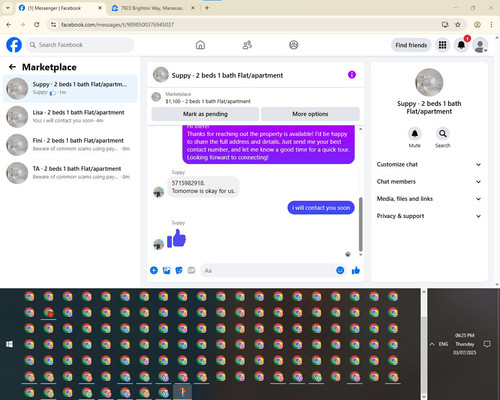Open the account profile avatar menu
The image size is (500, 400).
[480, 45]
